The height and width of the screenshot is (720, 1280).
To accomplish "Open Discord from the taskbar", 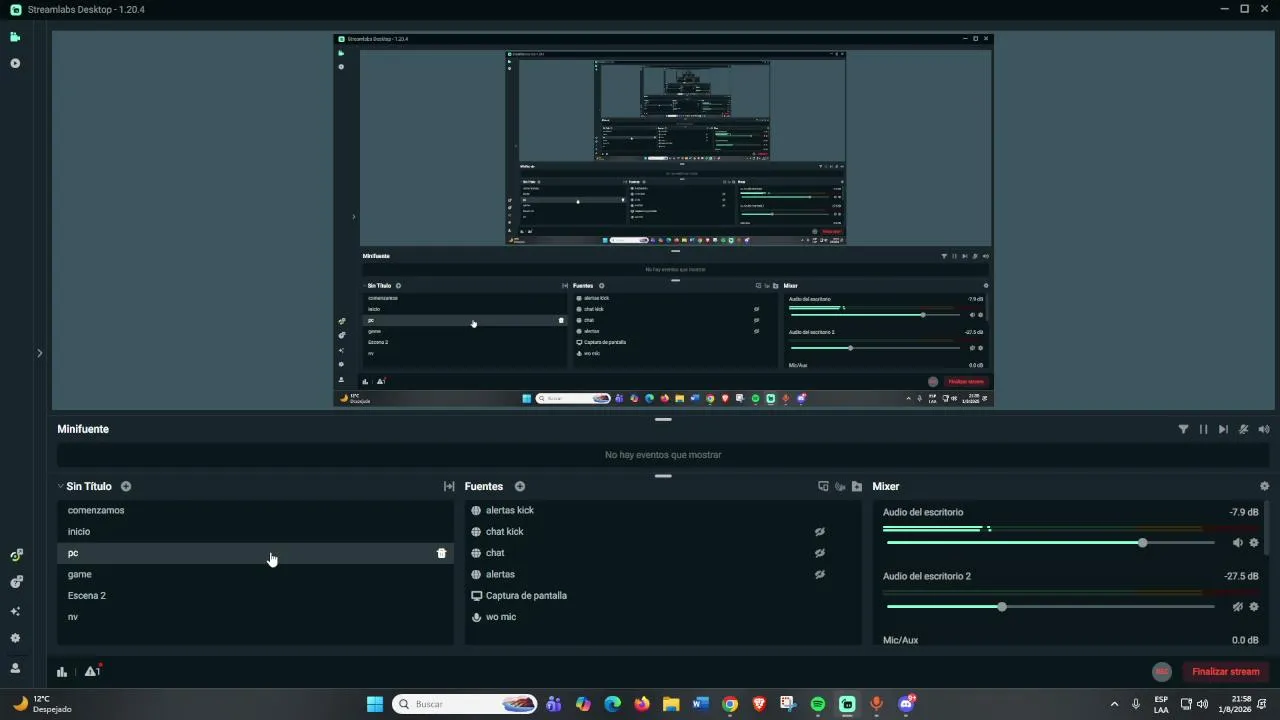I will tap(906, 704).
